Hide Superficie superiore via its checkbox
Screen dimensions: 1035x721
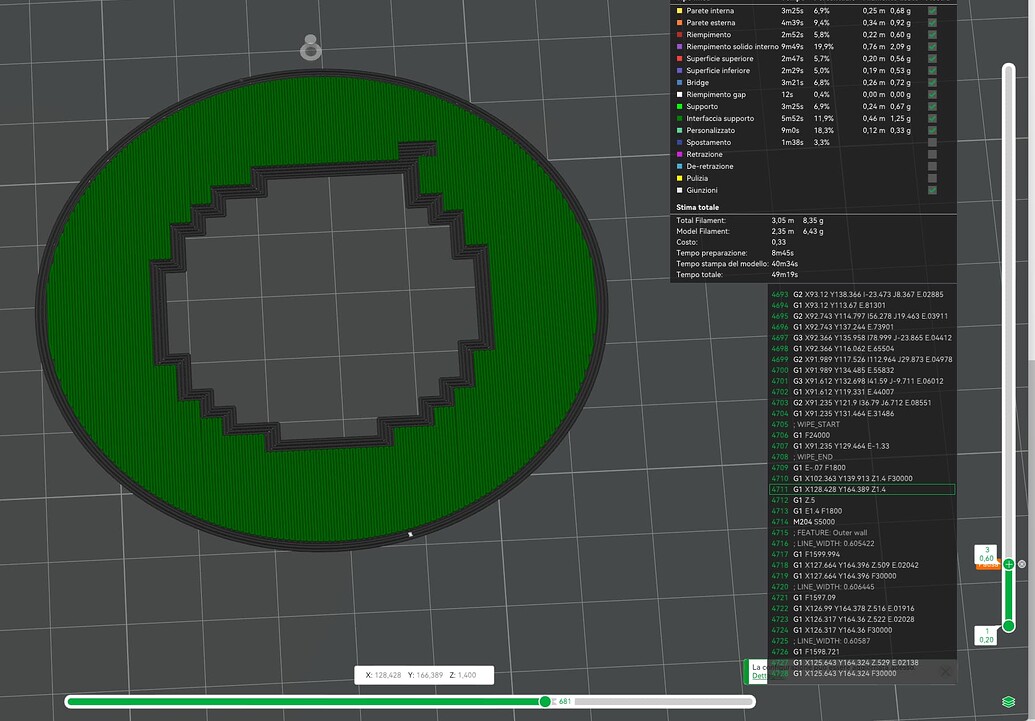coord(932,58)
